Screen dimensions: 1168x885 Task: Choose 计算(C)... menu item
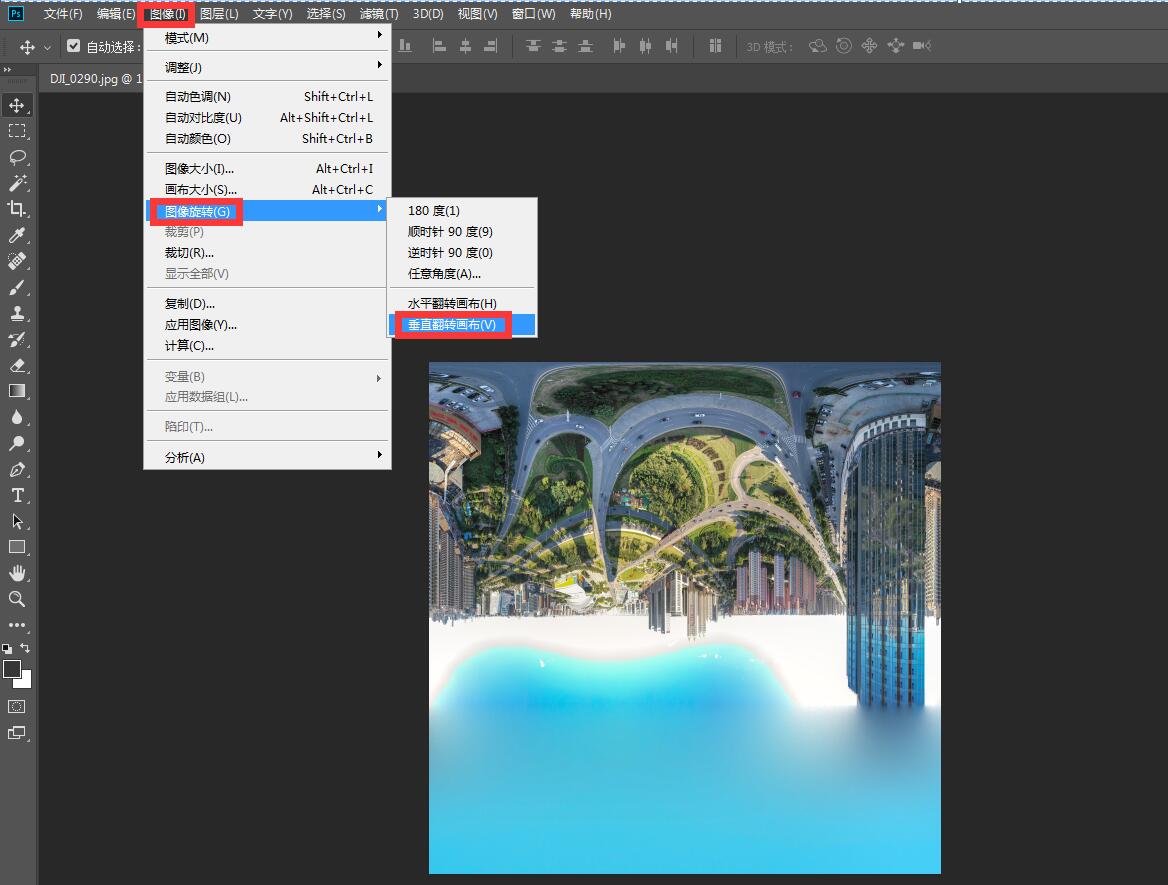[267, 345]
